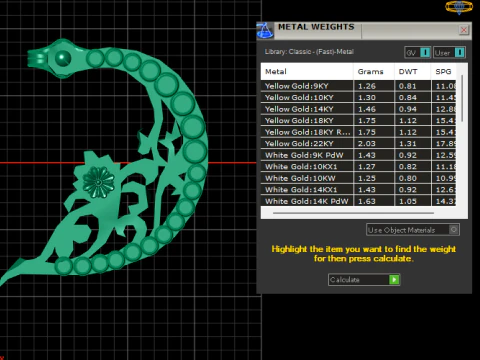This screenshot has width=480, height=360.
Task: Click the flower ornament on the green model
Action: 98,182
